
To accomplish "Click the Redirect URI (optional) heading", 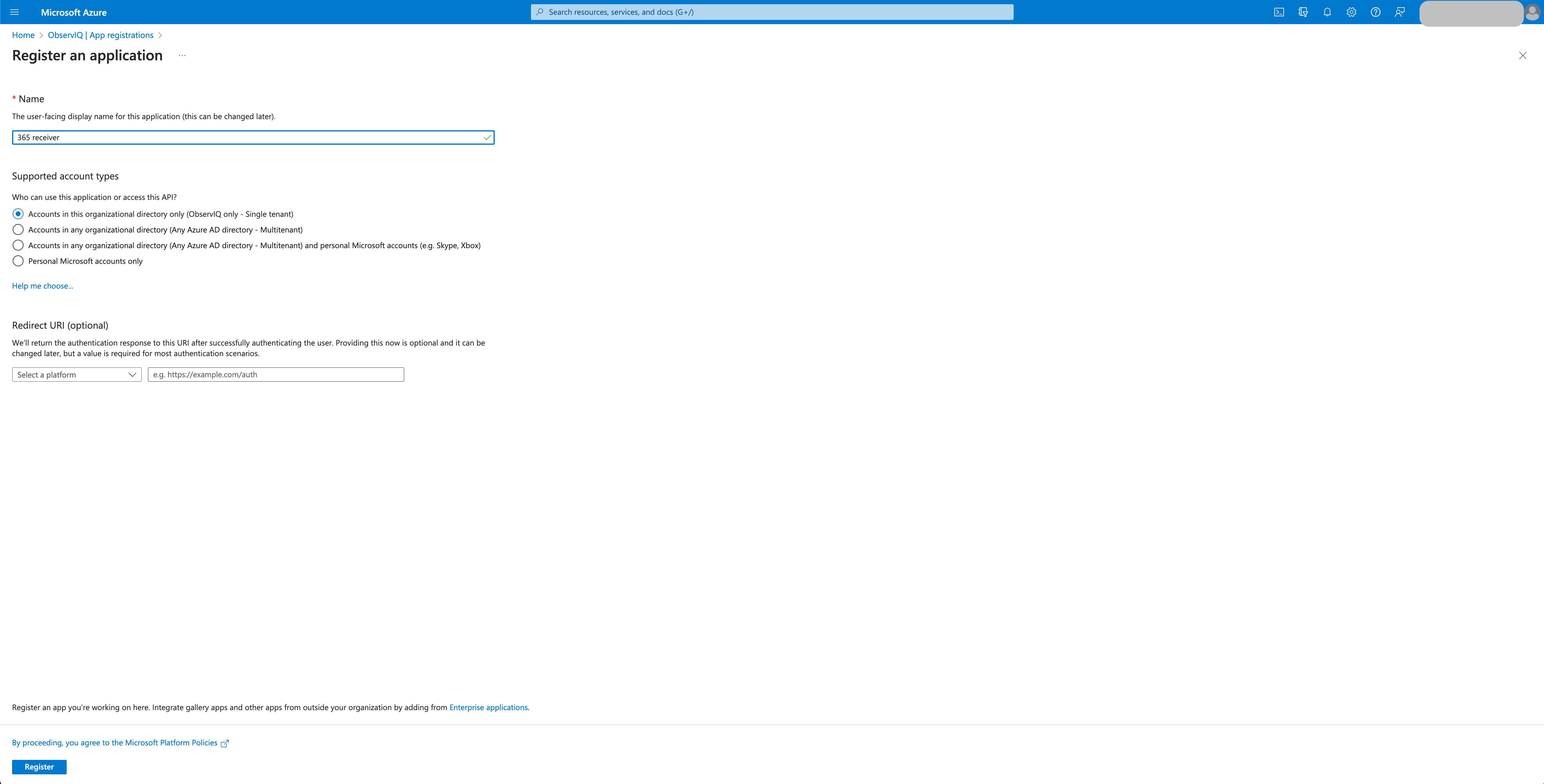I will pyautogui.click(x=60, y=325).
